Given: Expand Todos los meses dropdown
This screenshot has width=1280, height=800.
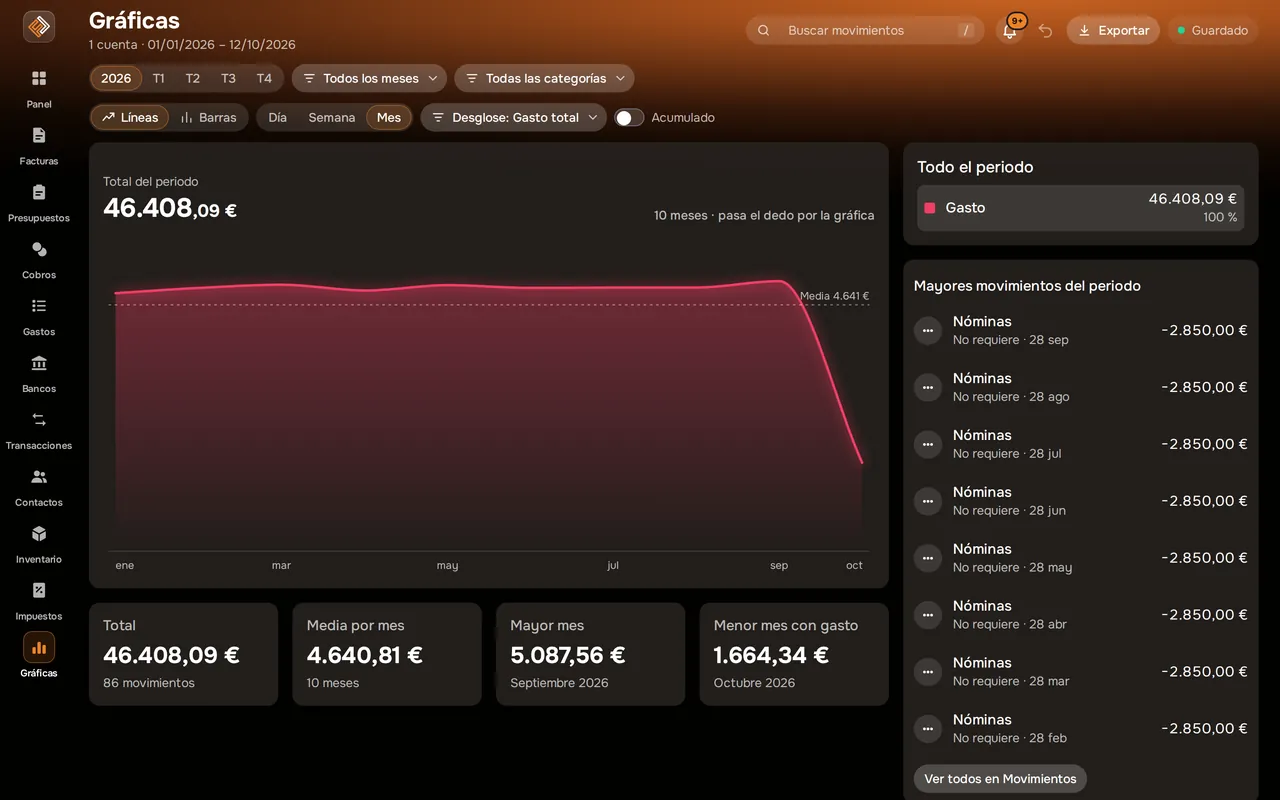Looking at the screenshot, I should pos(370,78).
